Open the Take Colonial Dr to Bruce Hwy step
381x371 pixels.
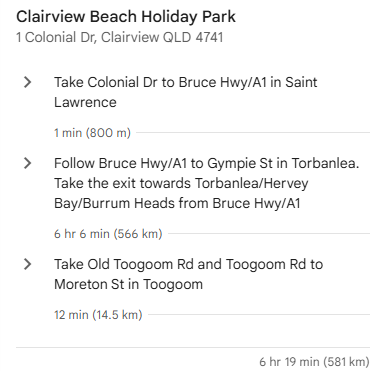[x=185, y=92]
